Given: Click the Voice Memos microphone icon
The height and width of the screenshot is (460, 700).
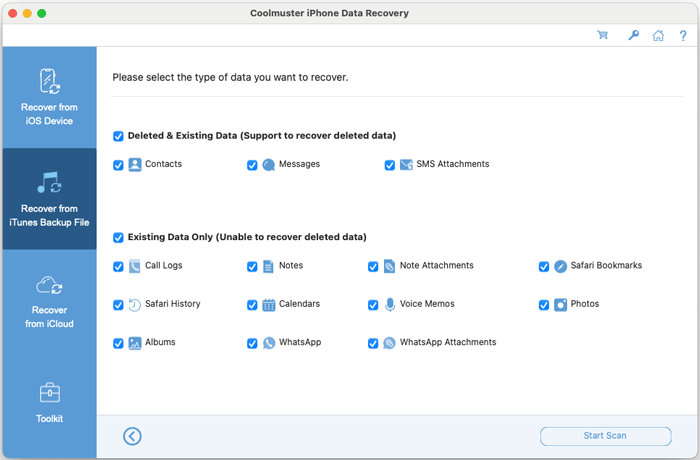Looking at the screenshot, I should point(390,305).
